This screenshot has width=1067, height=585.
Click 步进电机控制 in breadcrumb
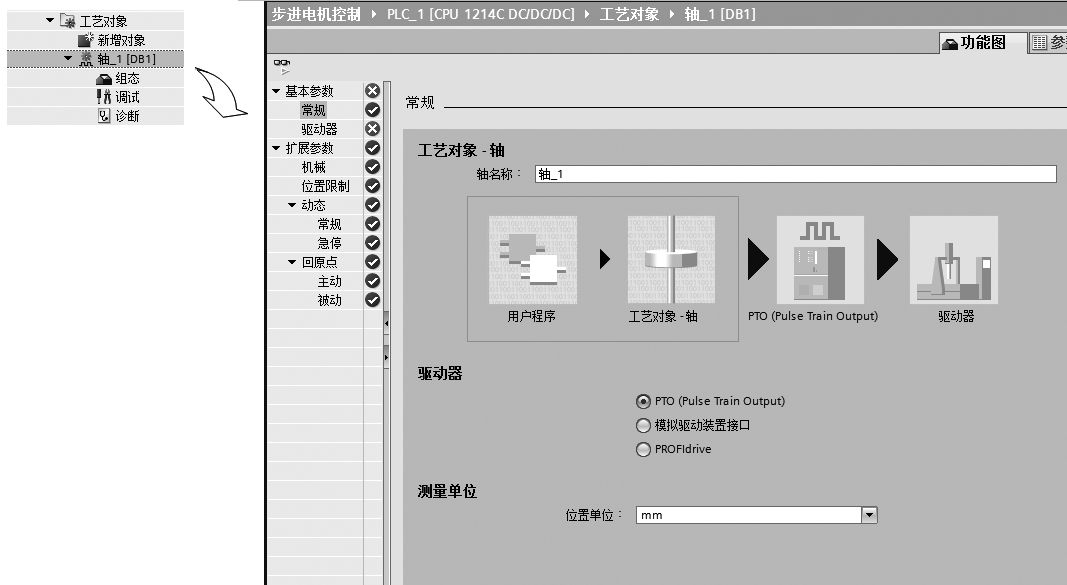coord(316,14)
